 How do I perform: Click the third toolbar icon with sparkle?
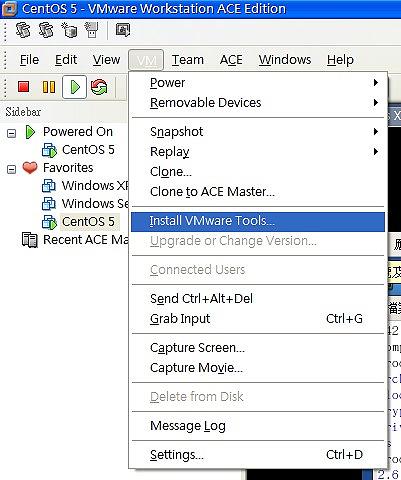tap(69, 30)
